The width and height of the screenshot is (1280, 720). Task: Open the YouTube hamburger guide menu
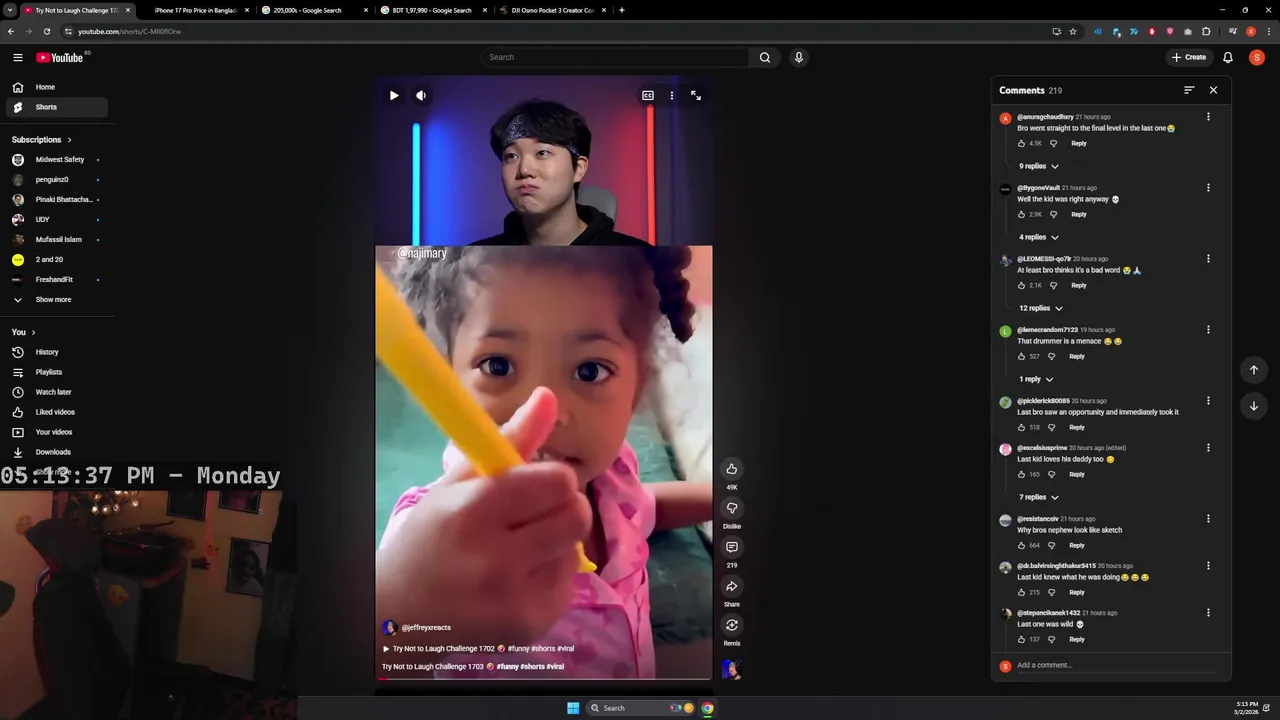(x=18, y=57)
